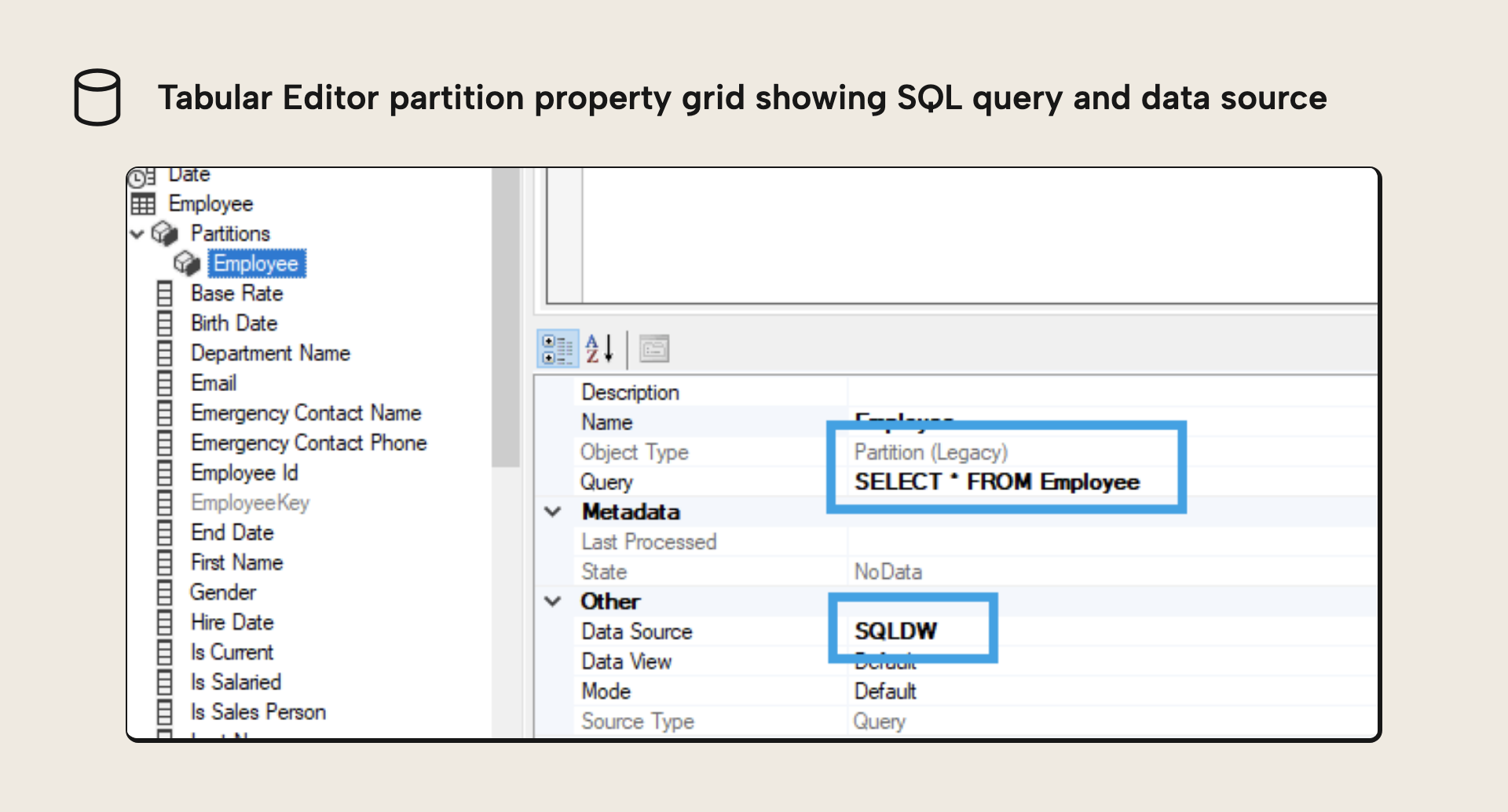This screenshot has height=812, width=1508.
Task: Click the Emergency Contact Phone column icon
Action: click(x=165, y=443)
